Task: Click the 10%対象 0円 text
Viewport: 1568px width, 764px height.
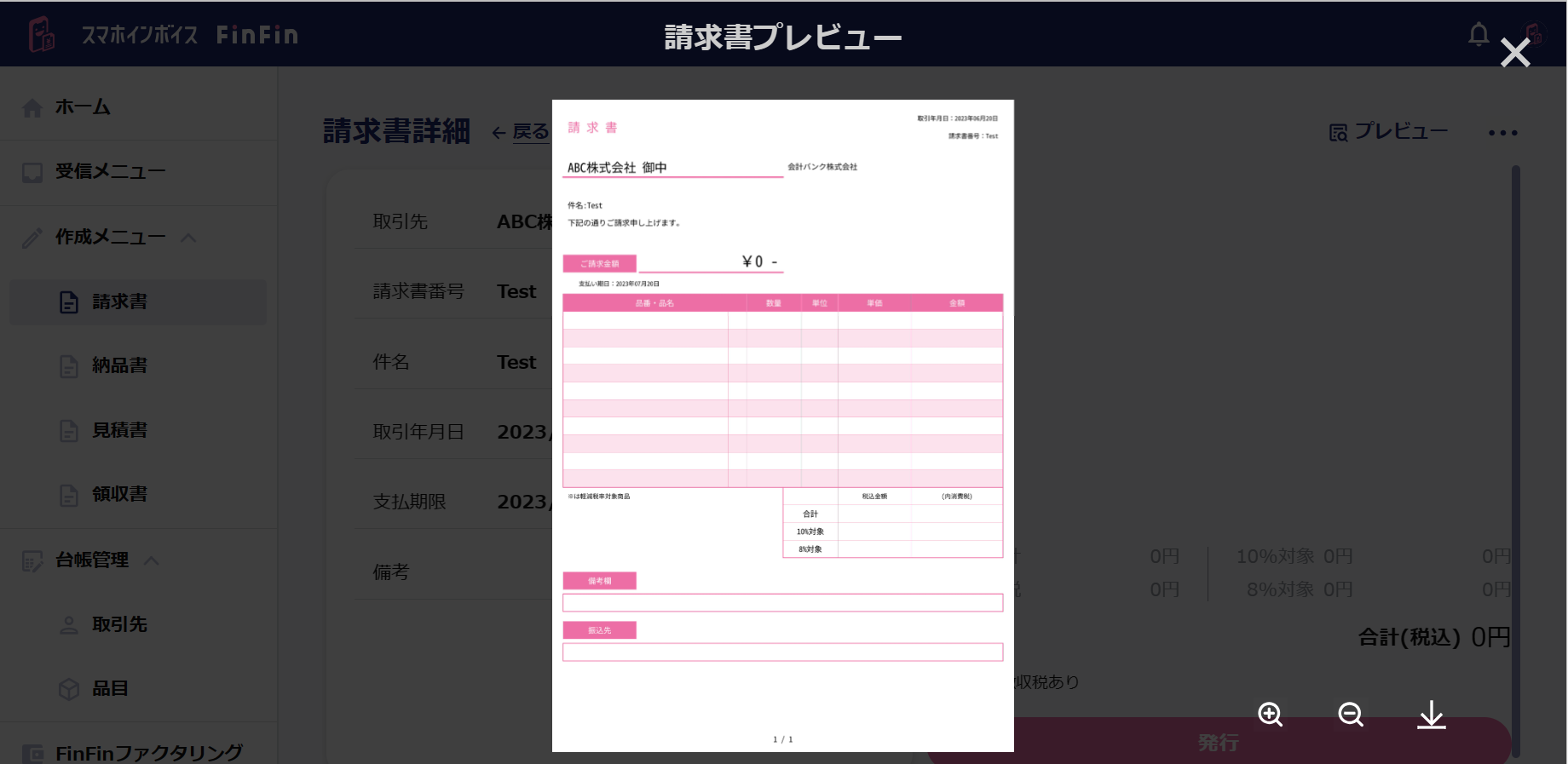Action: (x=1294, y=556)
